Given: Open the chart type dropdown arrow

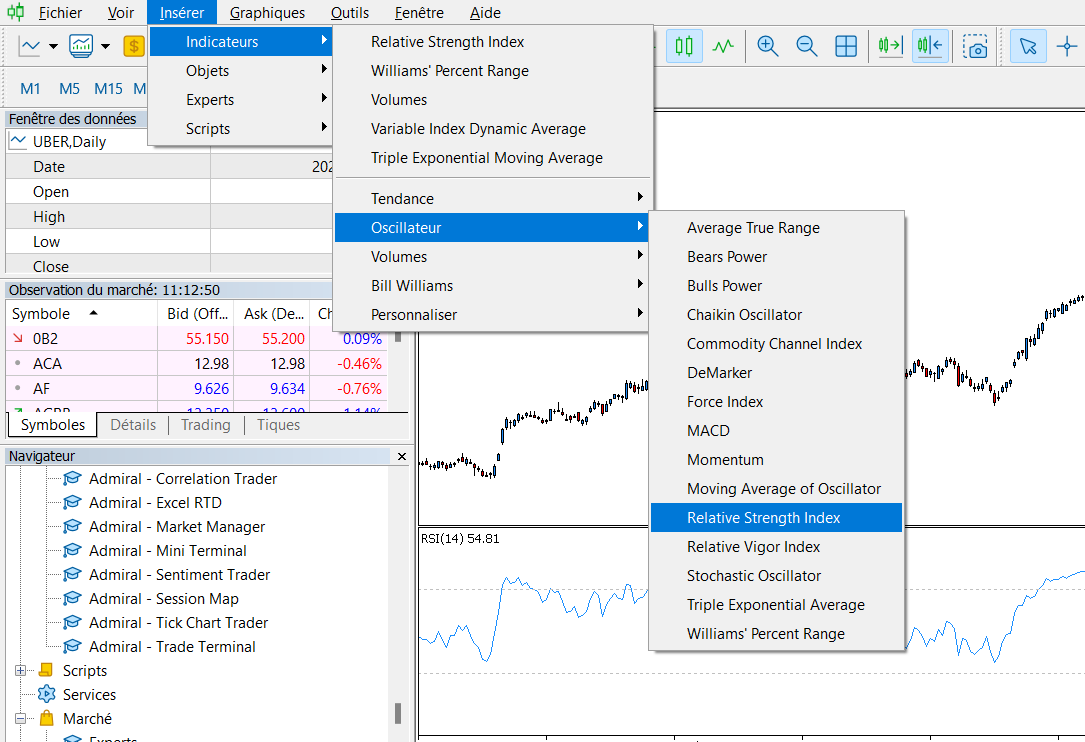Looking at the screenshot, I should [53, 46].
